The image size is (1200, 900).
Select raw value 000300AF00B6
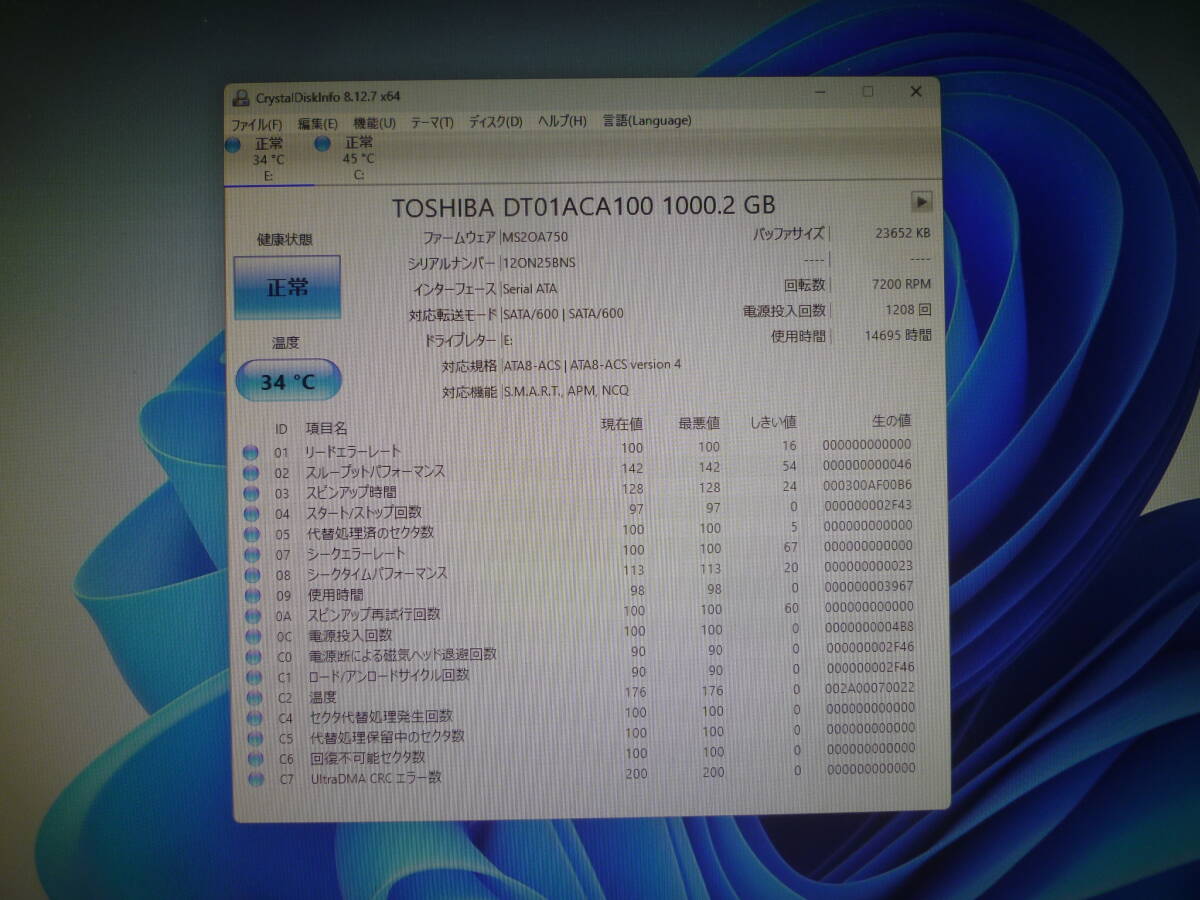click(867, 485)
